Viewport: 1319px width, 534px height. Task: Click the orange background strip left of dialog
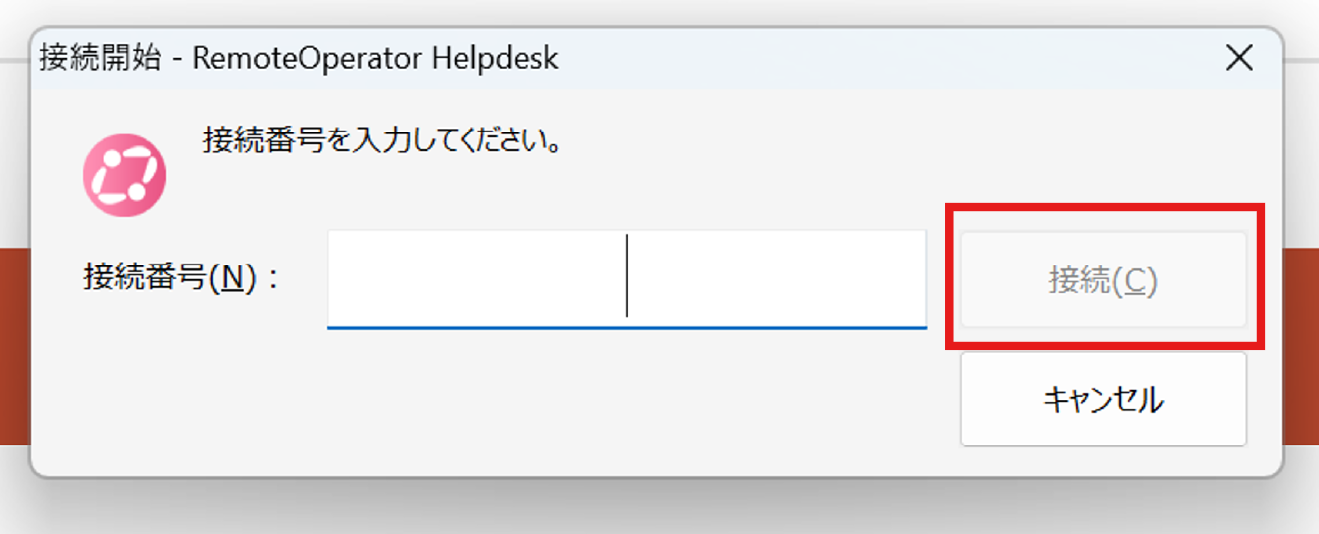[14, 345]
